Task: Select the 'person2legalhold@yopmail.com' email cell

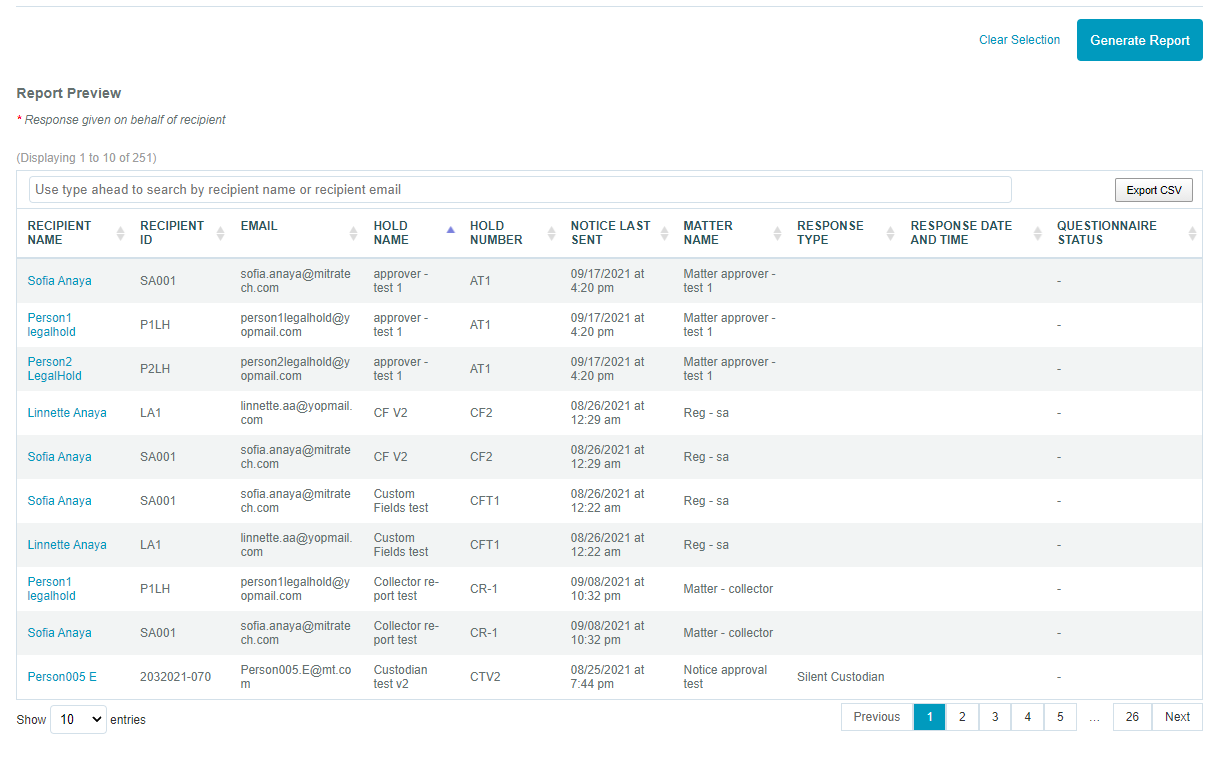Action: (x=295, y=369)
